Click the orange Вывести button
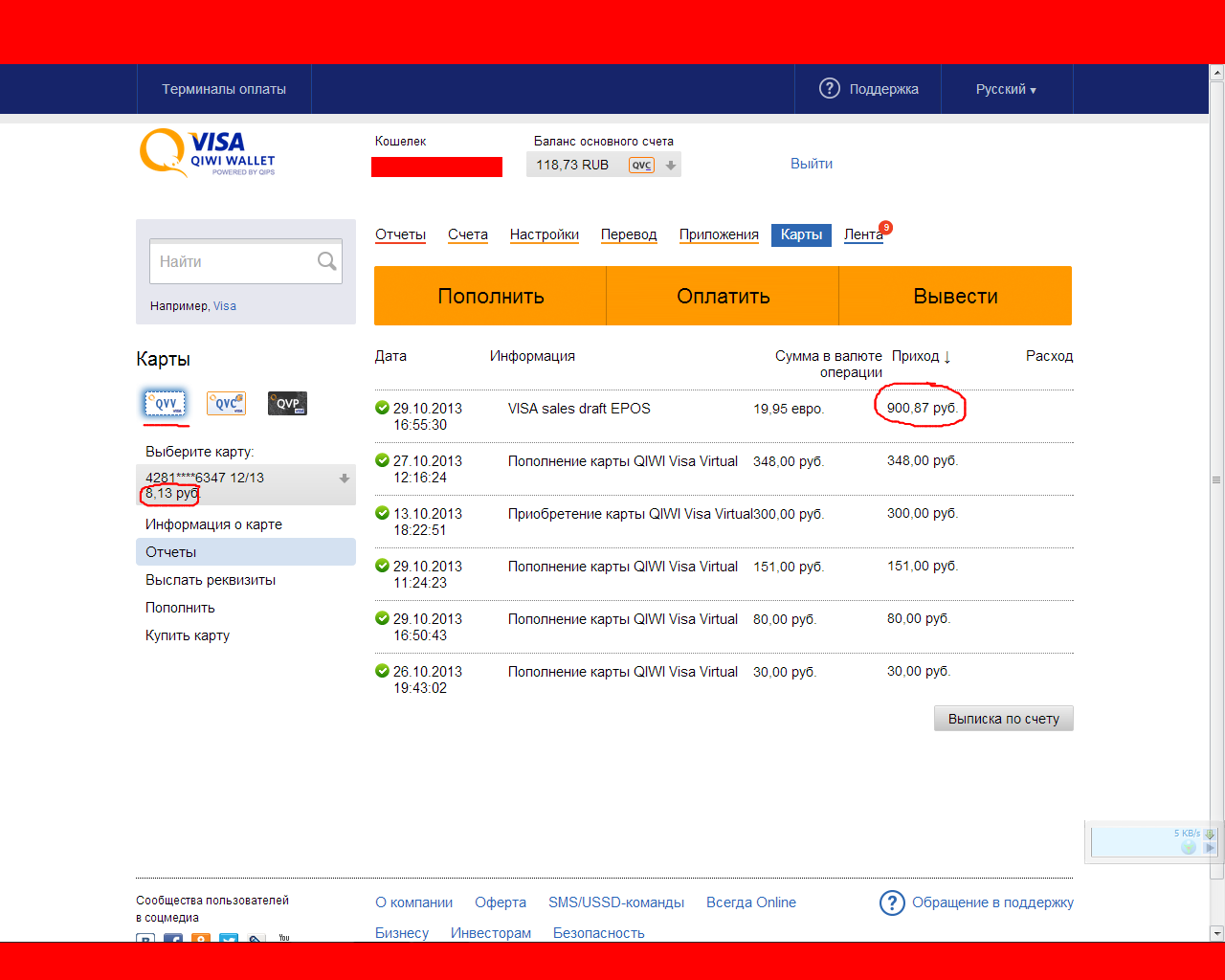 click(956, 296)
